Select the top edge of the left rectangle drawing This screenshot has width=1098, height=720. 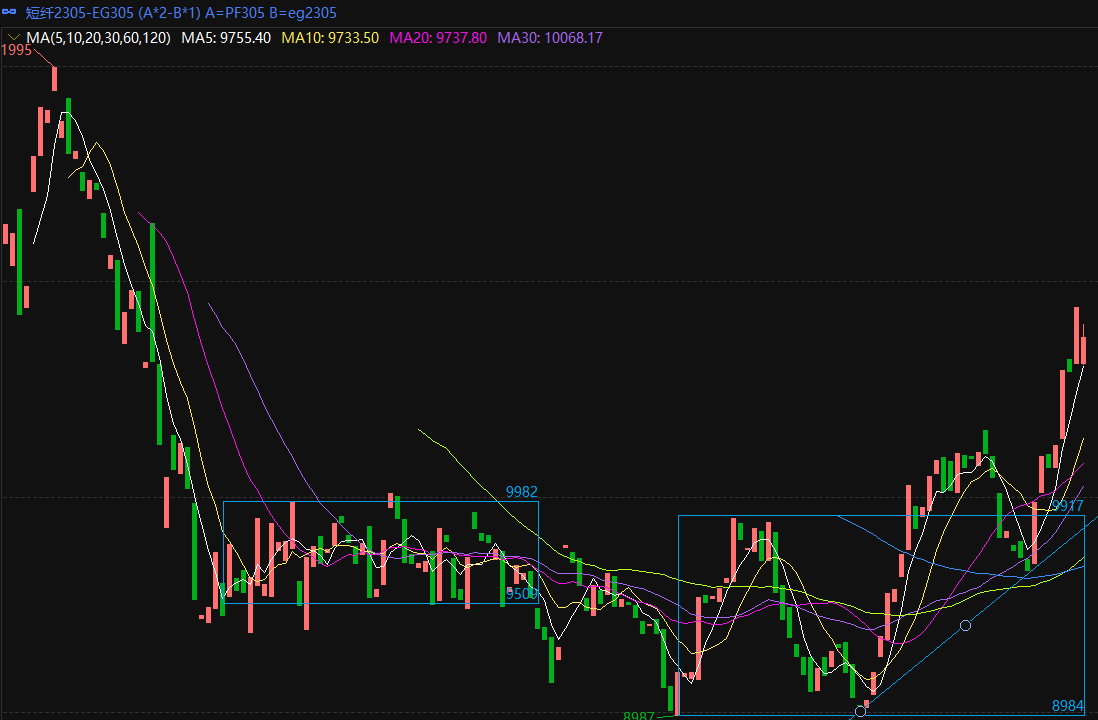coord(380,501)
